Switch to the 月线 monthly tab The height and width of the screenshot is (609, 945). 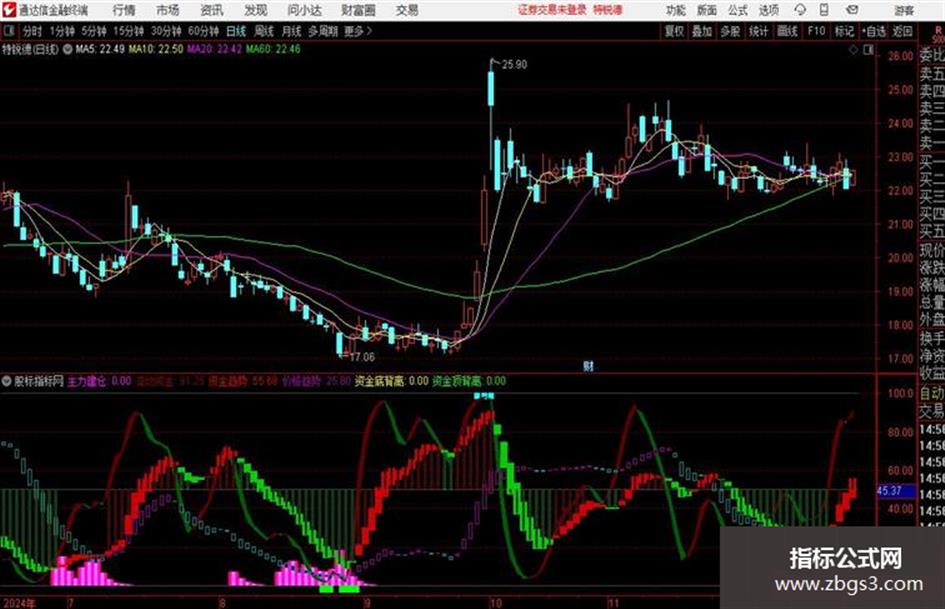point(292,31)
